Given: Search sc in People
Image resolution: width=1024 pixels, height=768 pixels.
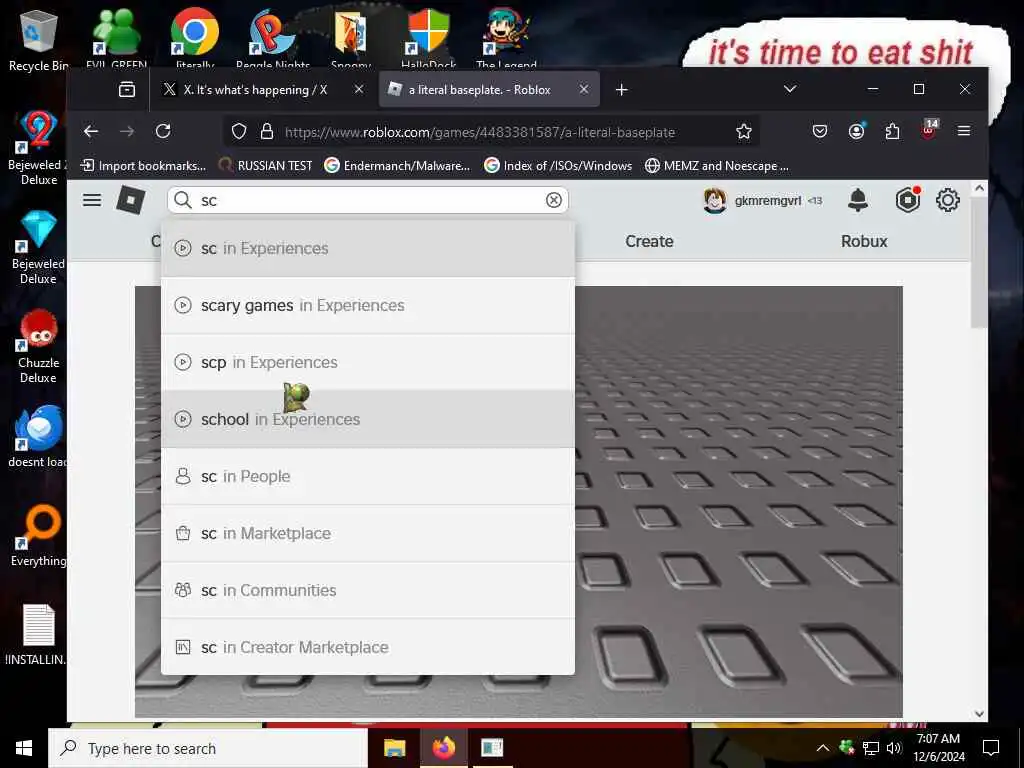Looking at the screenshot, I should tap(368, 476).
